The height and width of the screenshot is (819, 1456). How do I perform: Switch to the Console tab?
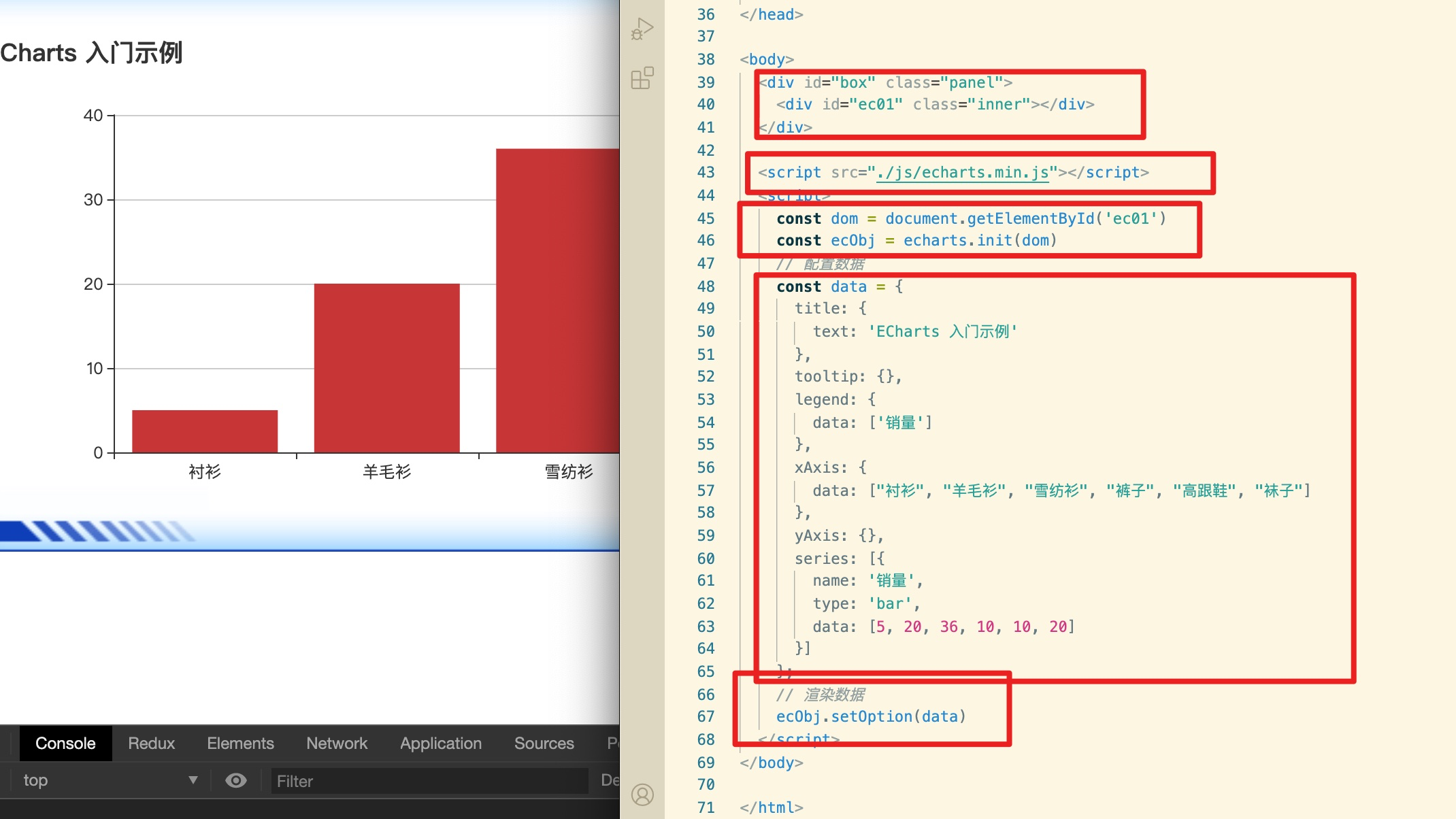click(65, 743)
